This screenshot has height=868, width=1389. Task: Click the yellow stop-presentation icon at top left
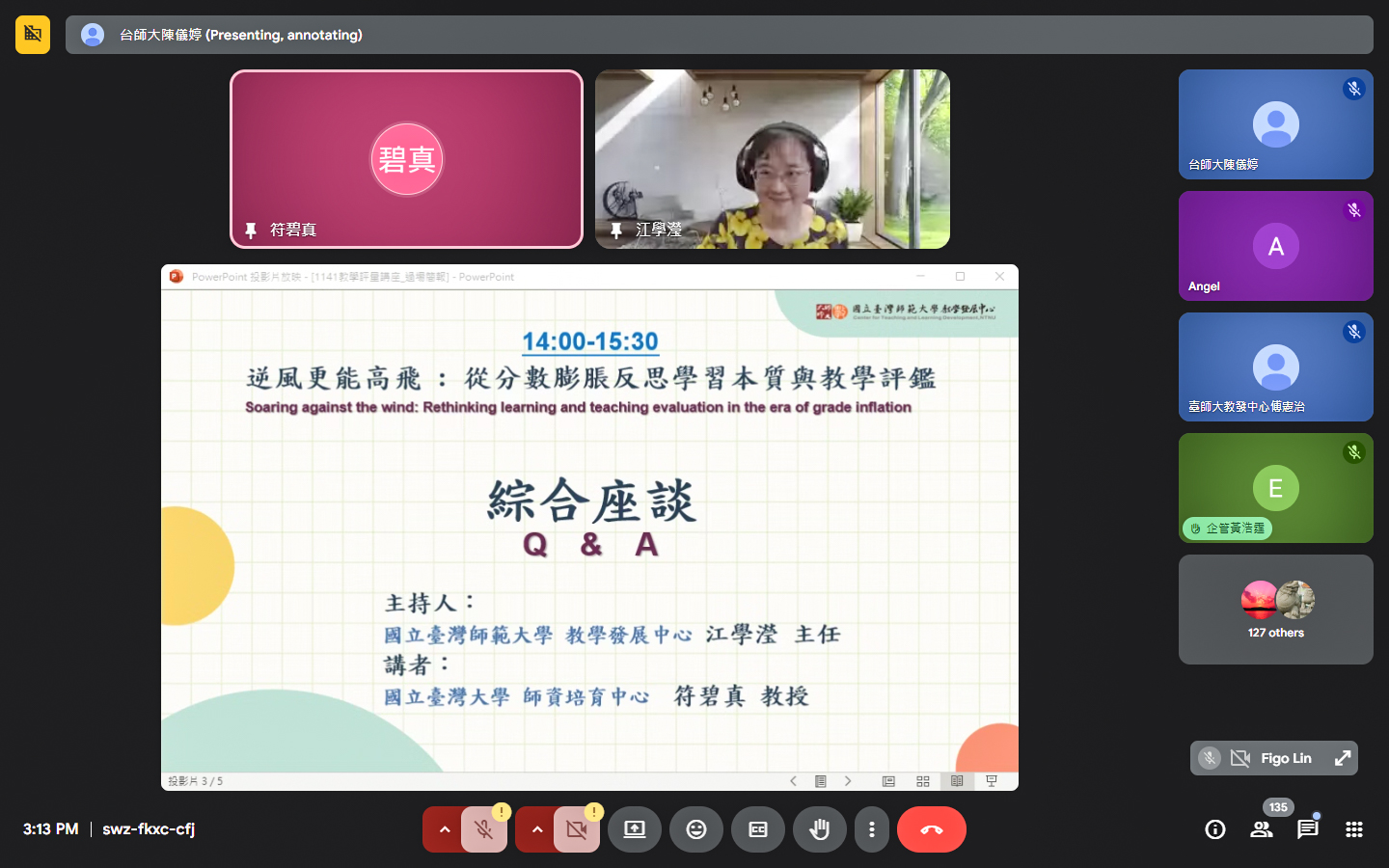click(x=33, y=35)
